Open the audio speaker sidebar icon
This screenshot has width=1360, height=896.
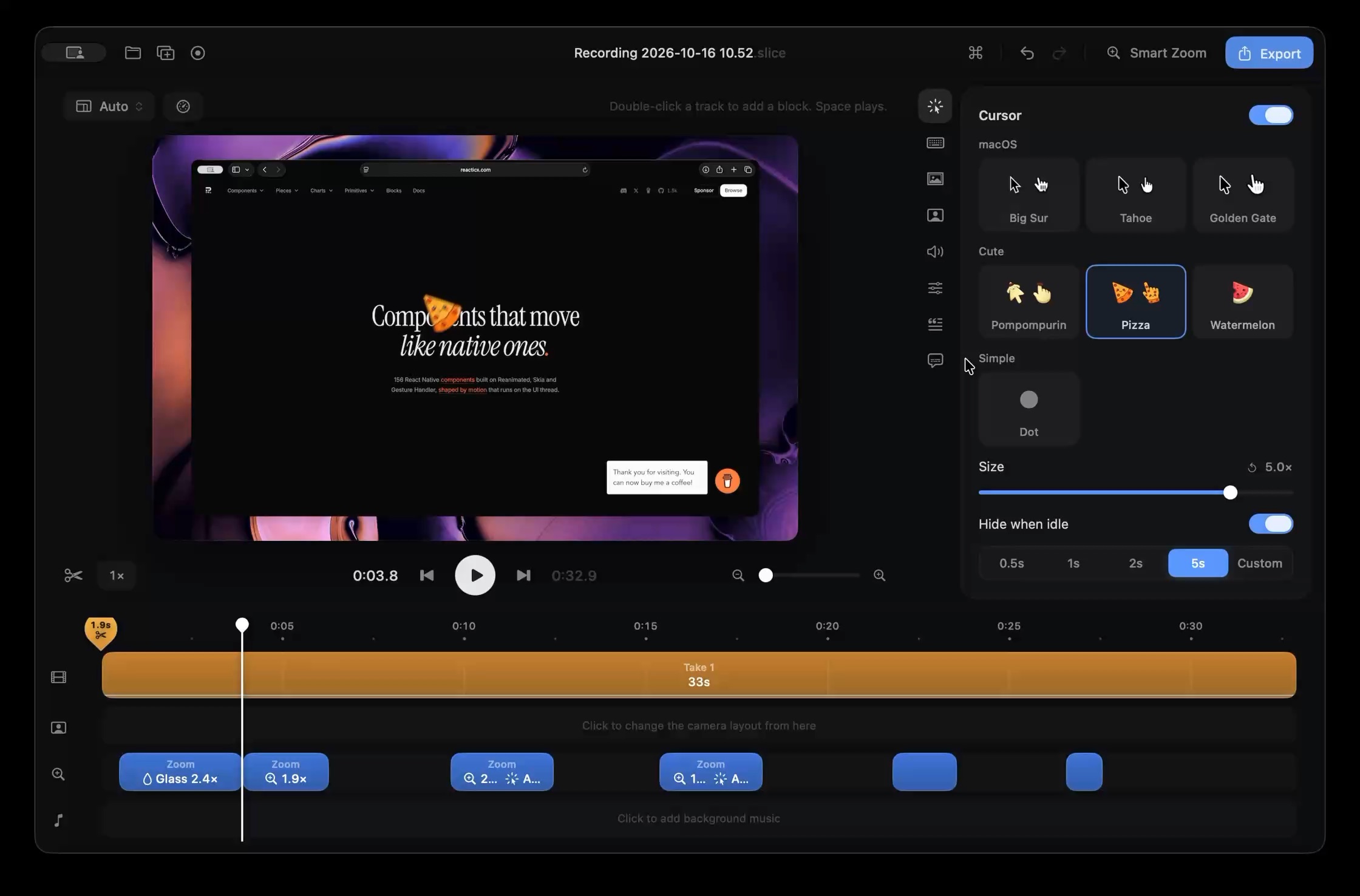tap(935, 251)
